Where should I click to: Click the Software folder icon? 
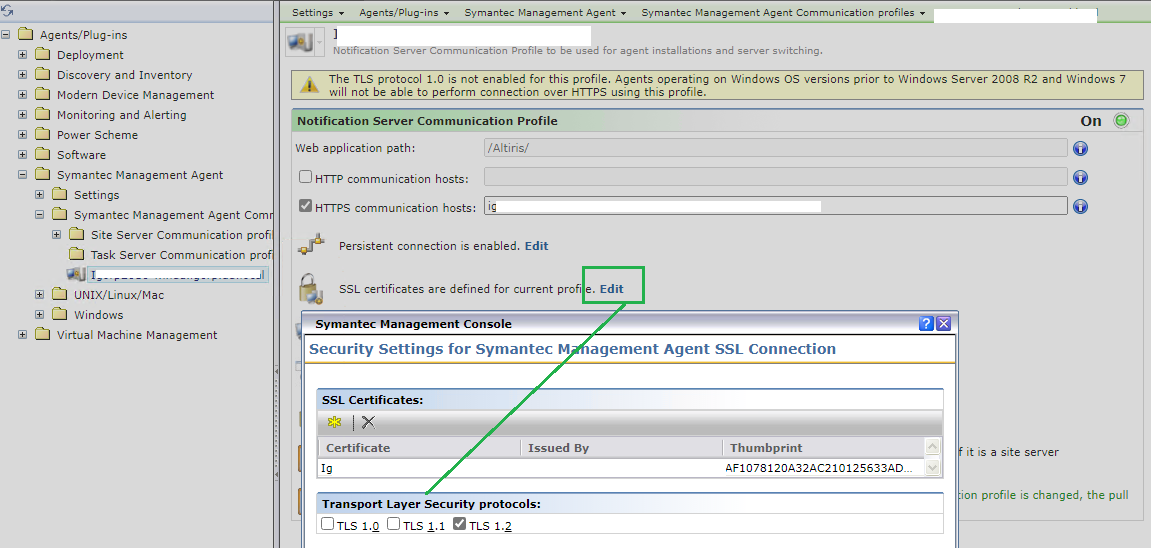[x=44, y=155]
